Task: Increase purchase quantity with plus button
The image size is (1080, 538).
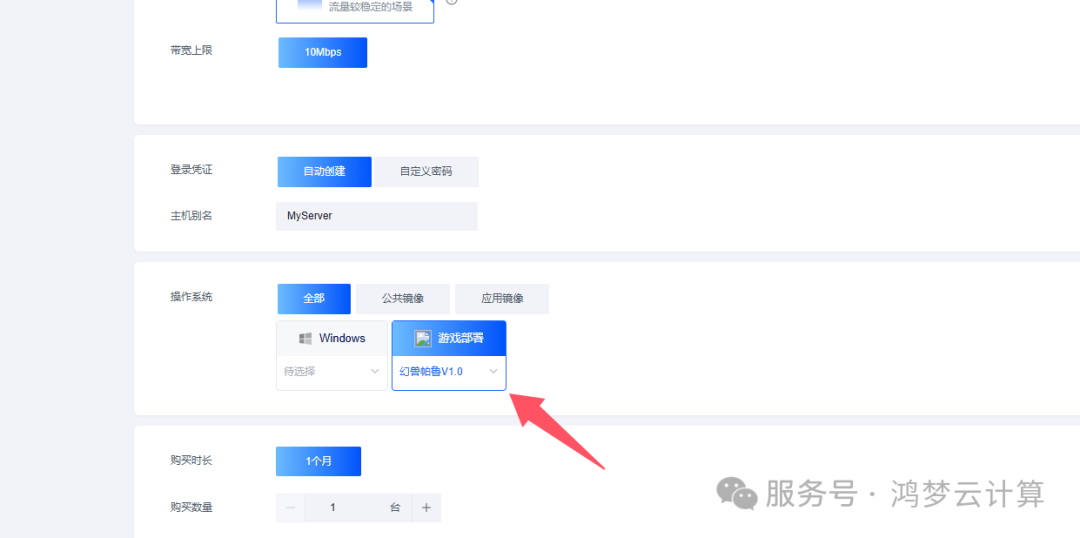Action: [x=426, y=508]
